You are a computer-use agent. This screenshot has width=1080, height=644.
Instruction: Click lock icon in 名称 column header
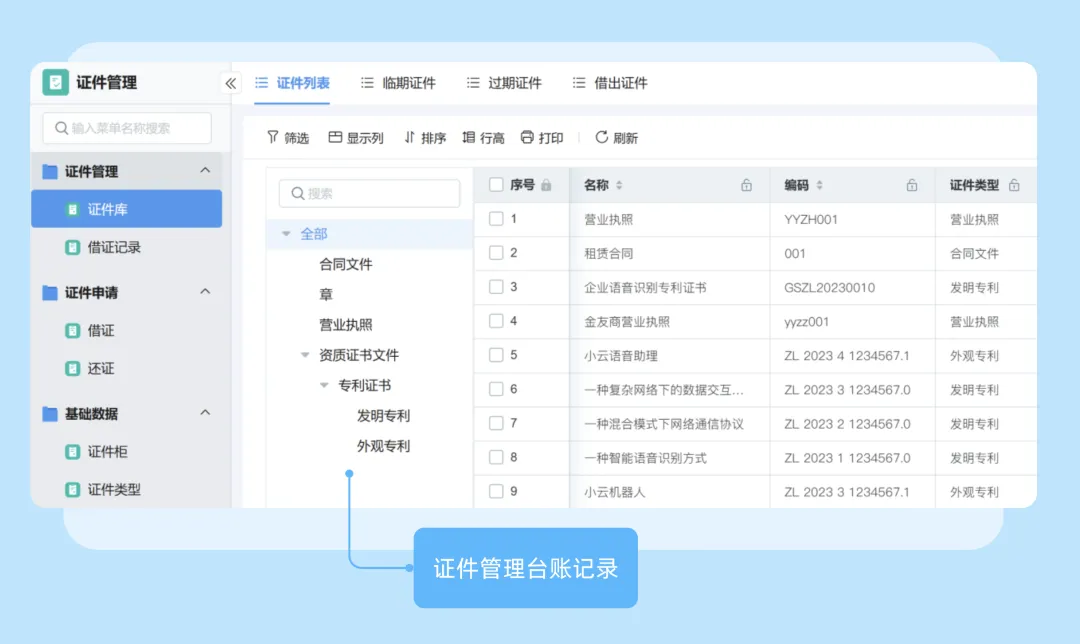click(x=746, y=185)
